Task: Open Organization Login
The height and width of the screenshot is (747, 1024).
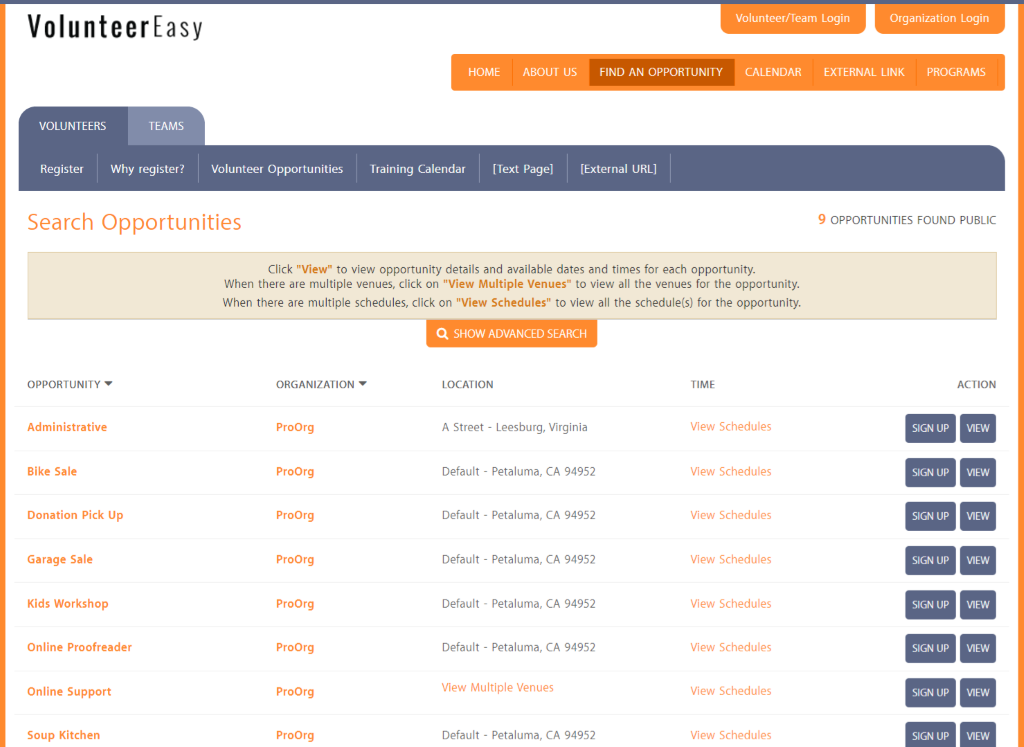Action: [939, 18]
